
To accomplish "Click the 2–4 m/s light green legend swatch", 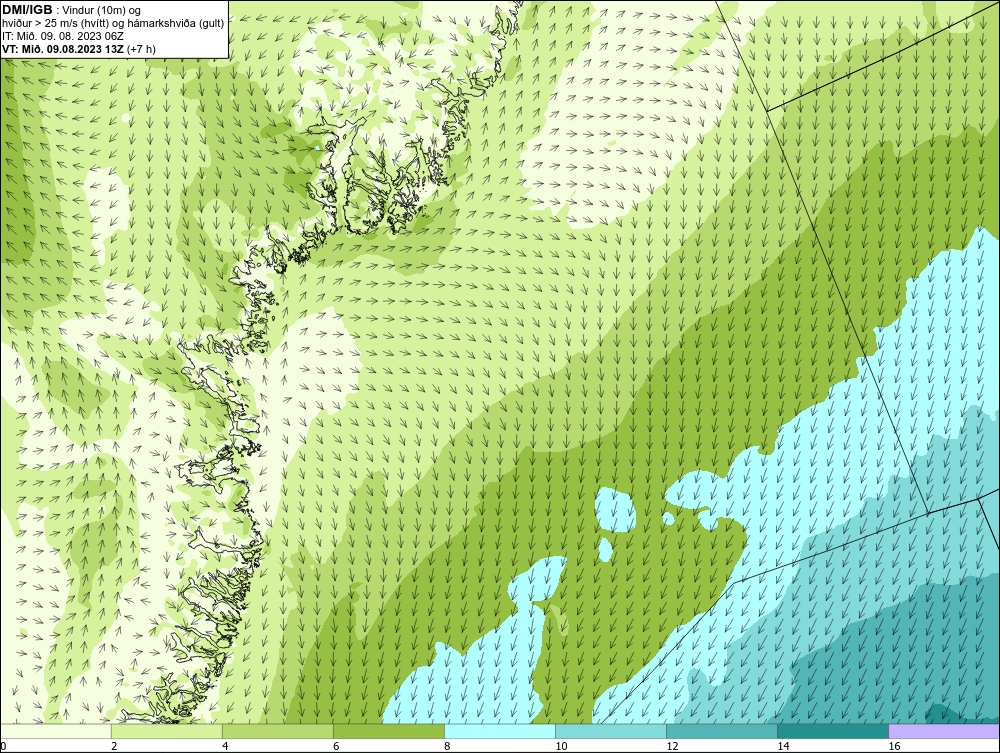I will (166, 731).
